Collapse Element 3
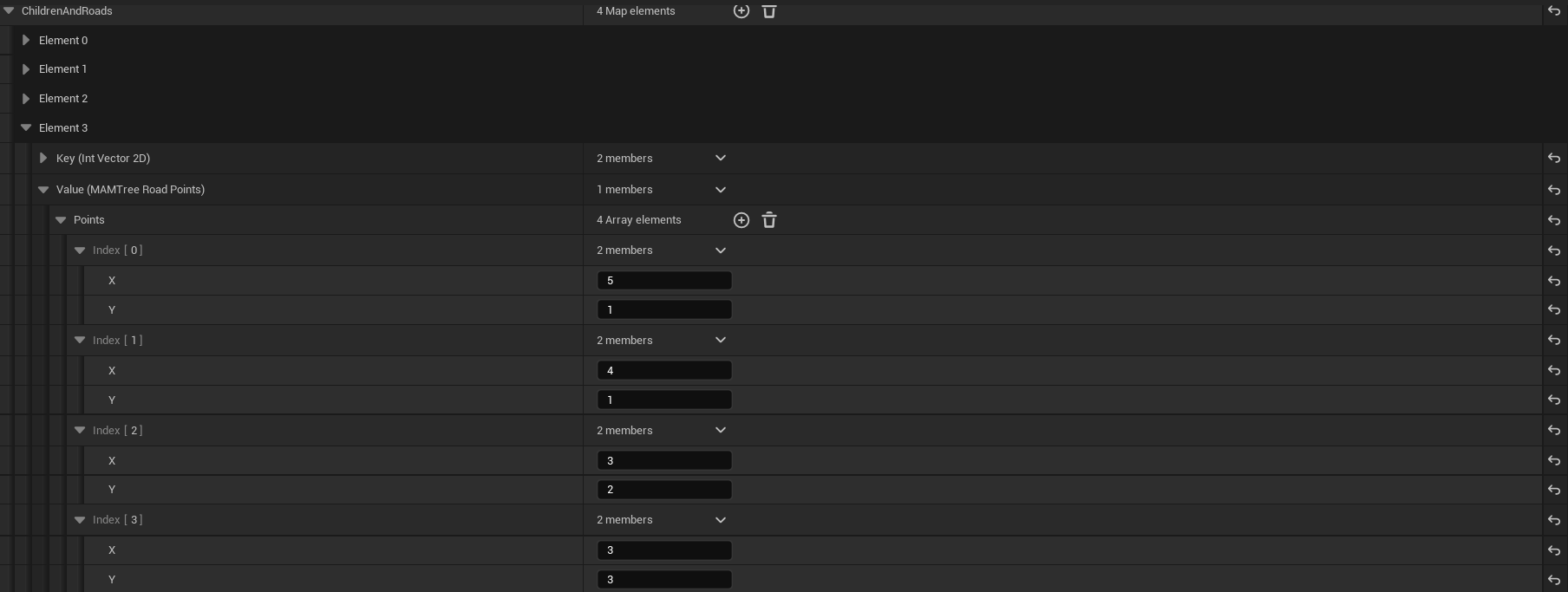 tap(26, 127)
